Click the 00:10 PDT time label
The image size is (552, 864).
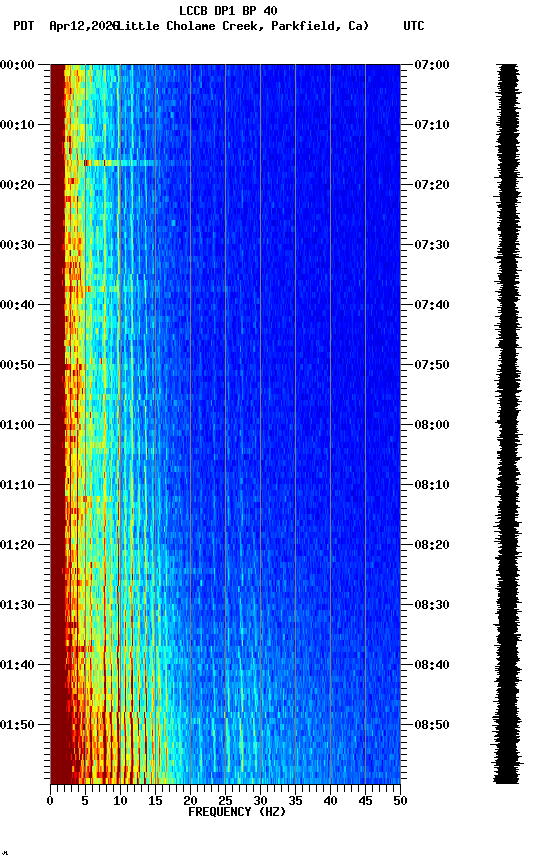click(x=17, y=125)
